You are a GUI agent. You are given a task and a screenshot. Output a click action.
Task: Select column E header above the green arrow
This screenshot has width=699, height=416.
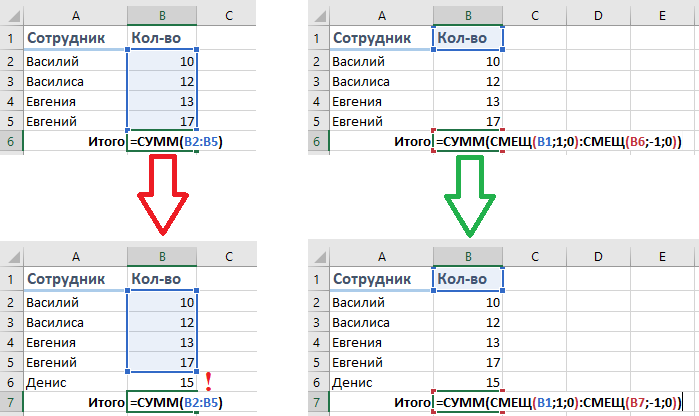(662, 16)
